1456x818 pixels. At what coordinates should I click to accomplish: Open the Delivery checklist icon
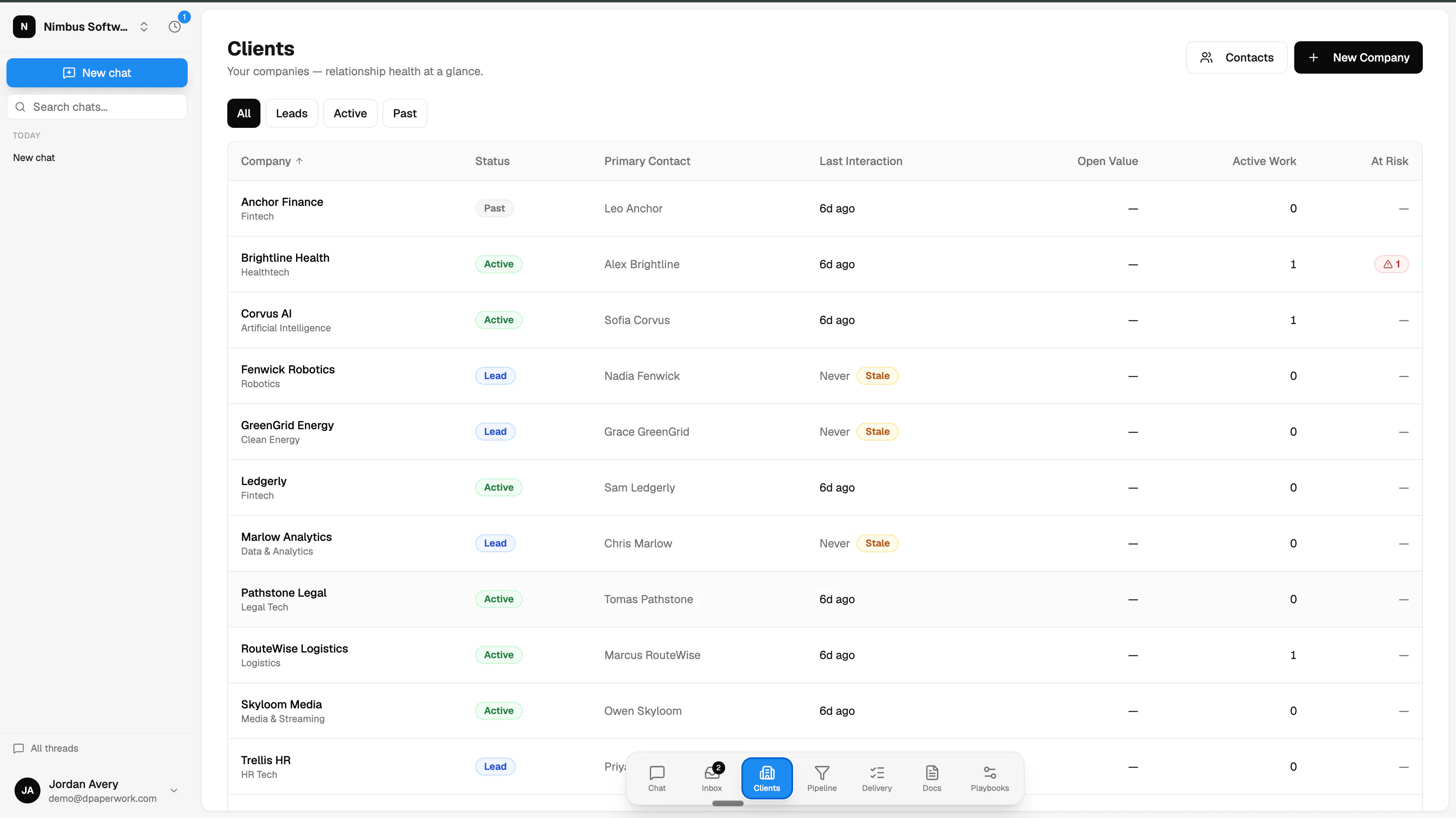[x=877, y=778]
